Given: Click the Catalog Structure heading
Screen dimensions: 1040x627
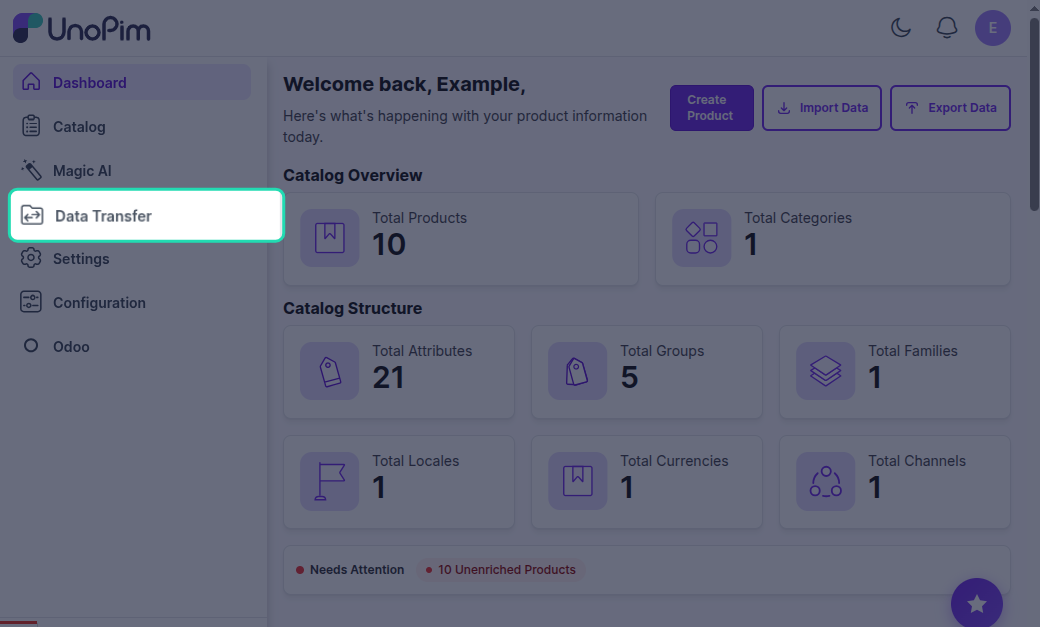Looking at the screenshot, I should coord(352,308).
